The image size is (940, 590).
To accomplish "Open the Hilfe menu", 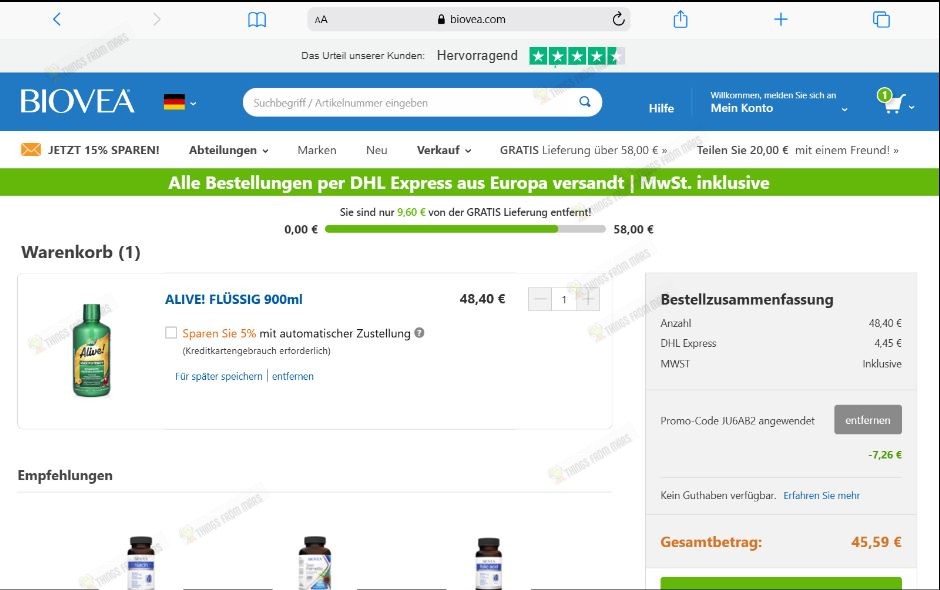I will pos(661,108).
